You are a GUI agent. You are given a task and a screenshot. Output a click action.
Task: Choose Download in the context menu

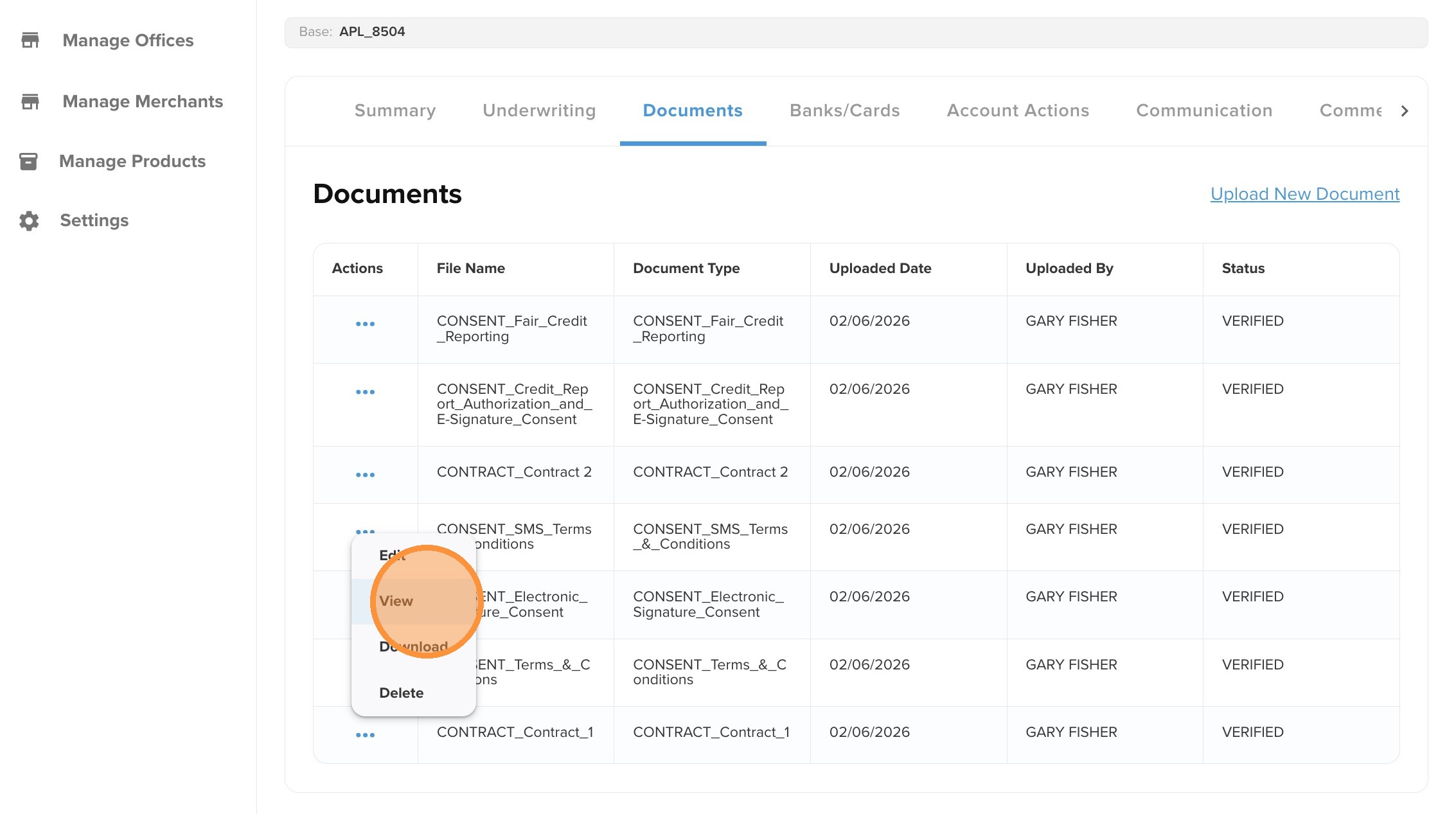click(413, 647)
